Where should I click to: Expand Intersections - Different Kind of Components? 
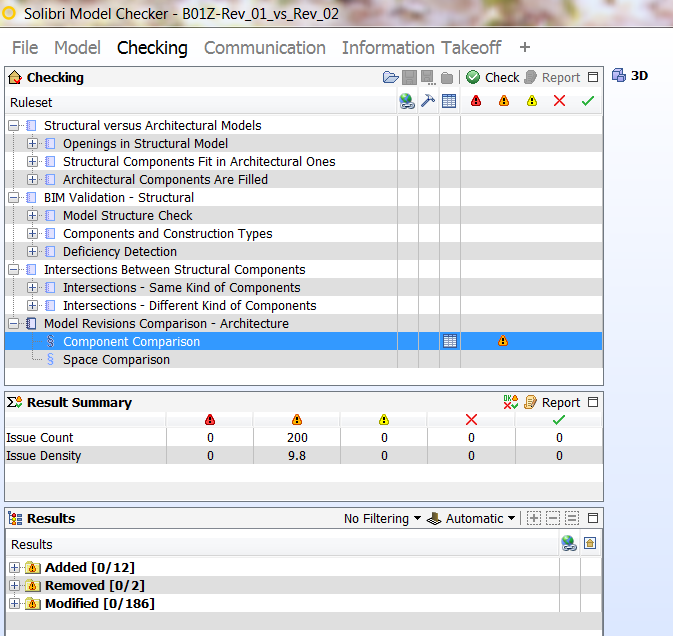32,306
